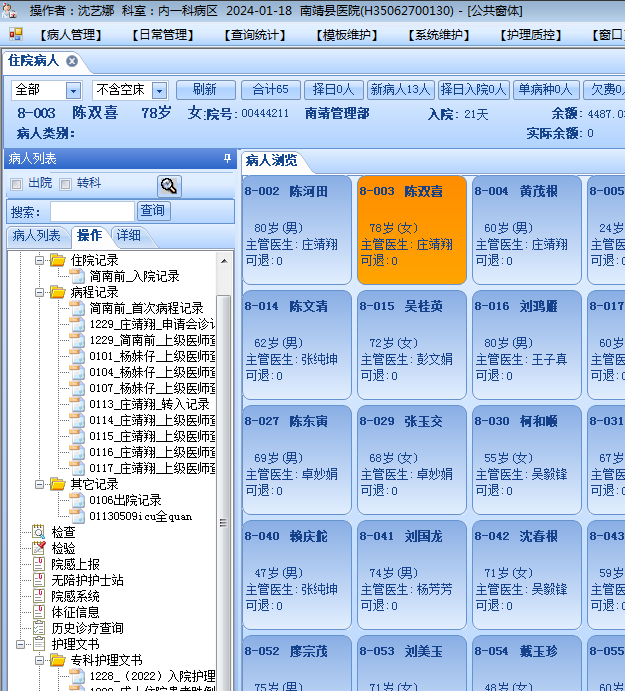Open the 日常管理 menu
This screenshot has height=691, width=625.
tap(163, 35)
